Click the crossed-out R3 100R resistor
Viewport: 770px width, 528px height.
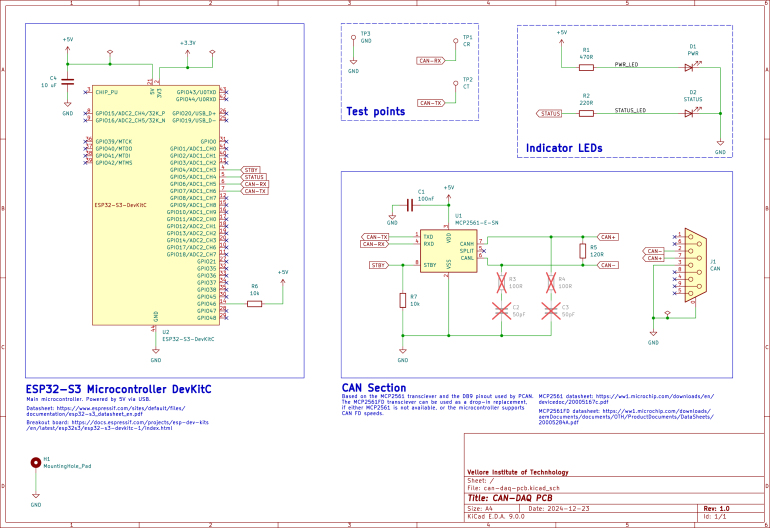[501, 283]
